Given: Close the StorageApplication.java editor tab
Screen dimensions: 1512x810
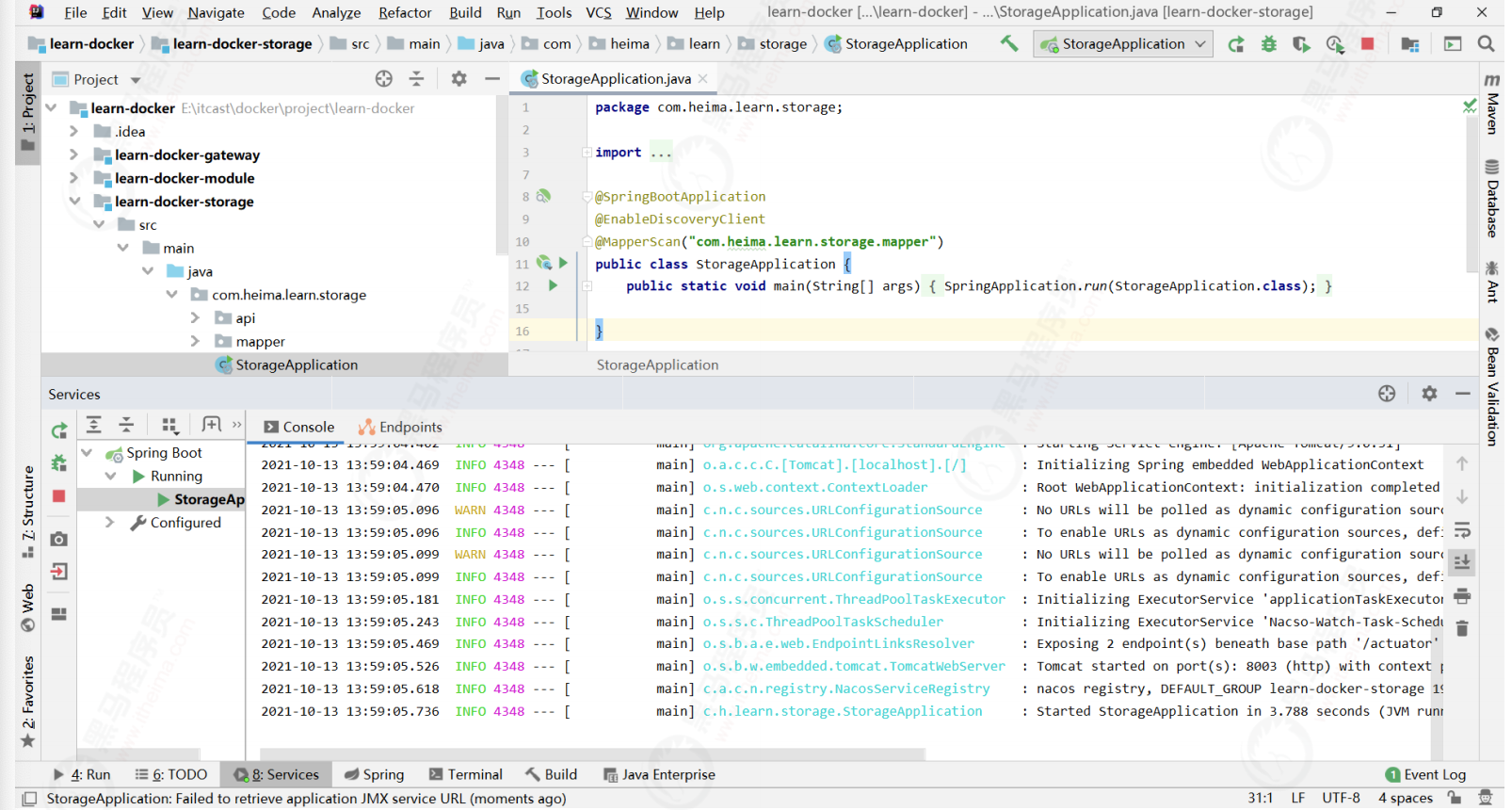Looking at the screenshot, I should [703, 79].
